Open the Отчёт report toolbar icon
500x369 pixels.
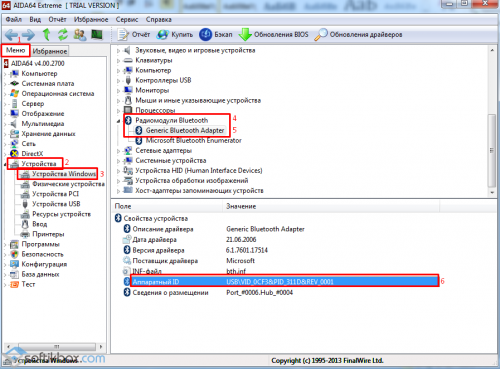click(123, 34)
